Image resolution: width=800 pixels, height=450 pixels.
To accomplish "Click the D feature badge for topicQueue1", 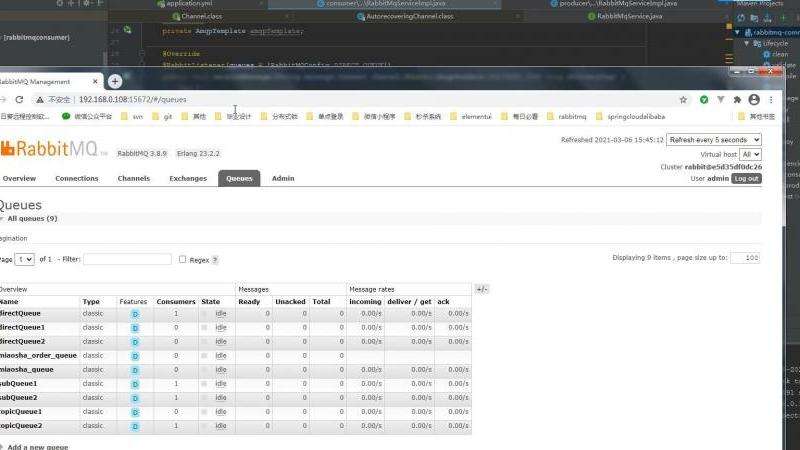I will 135,412.
